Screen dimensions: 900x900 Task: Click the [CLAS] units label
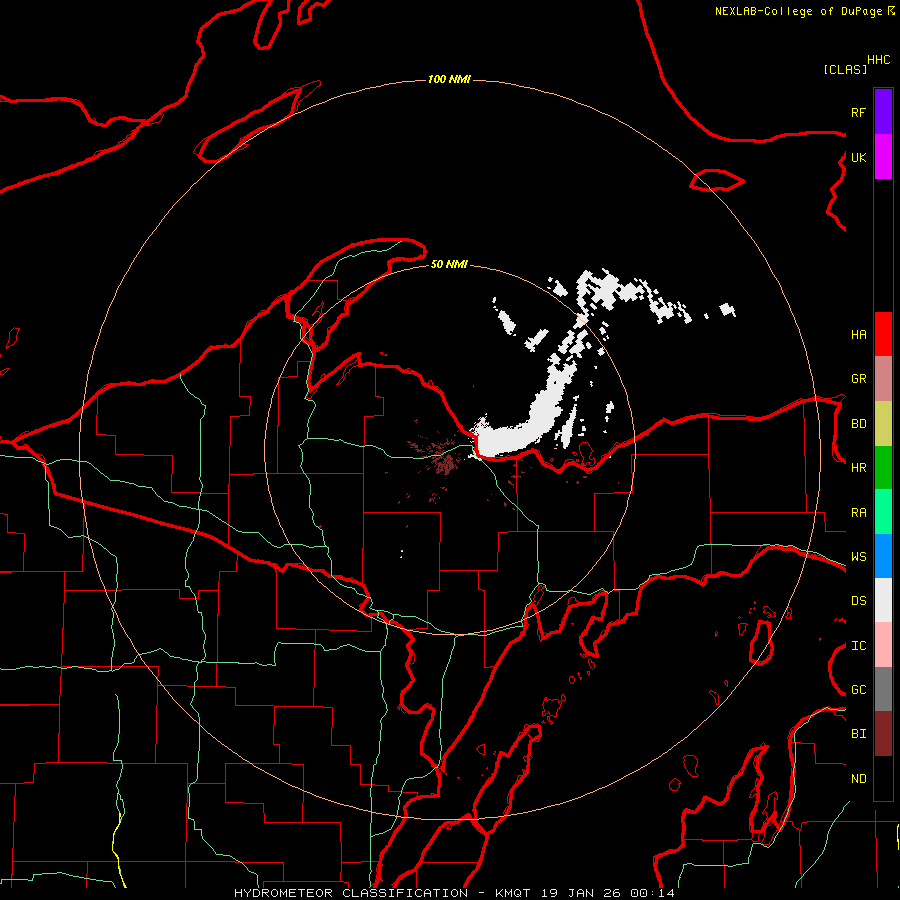click(845, 69)
